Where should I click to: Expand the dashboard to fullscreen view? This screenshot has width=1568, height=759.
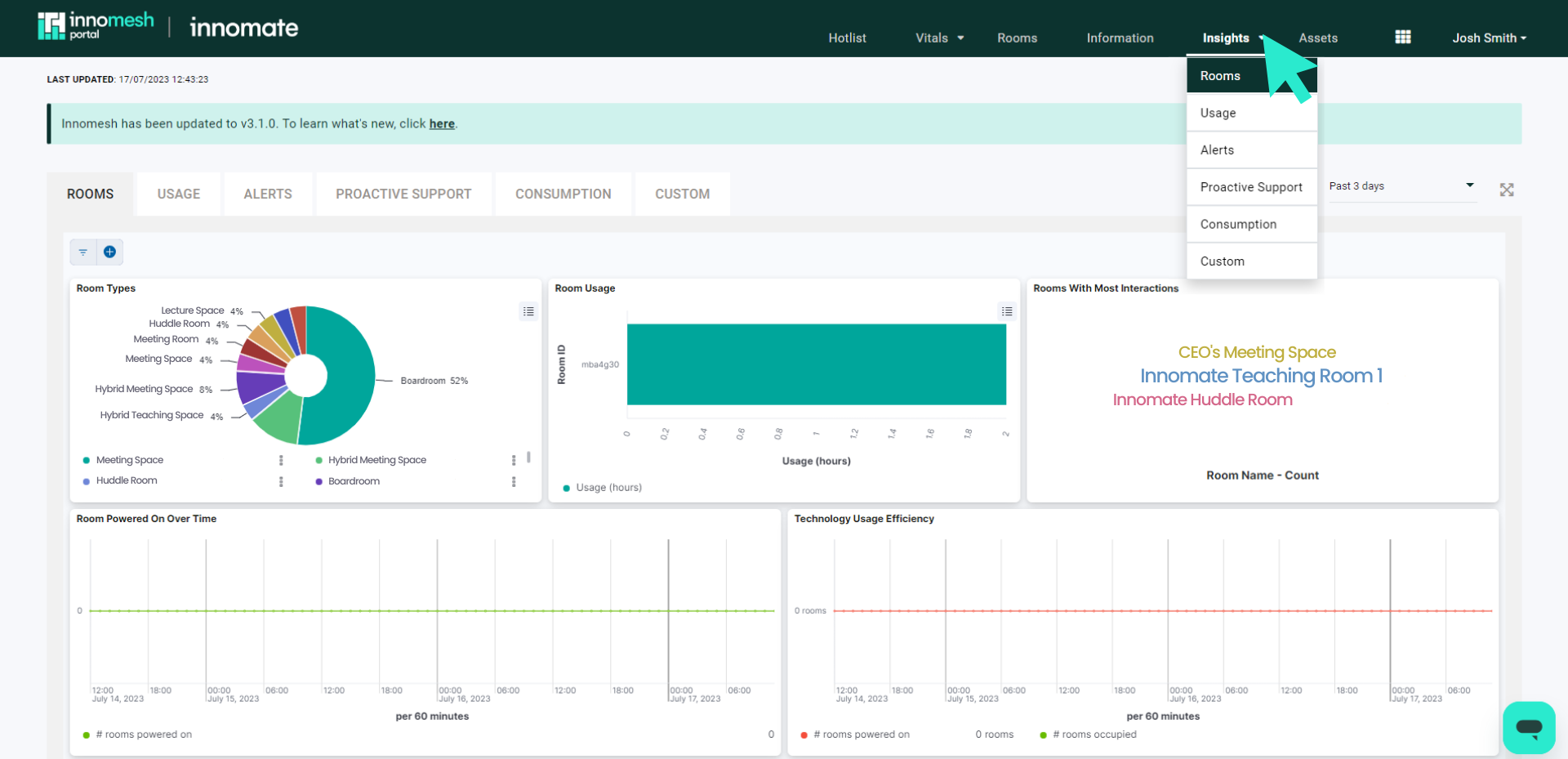1507,190
